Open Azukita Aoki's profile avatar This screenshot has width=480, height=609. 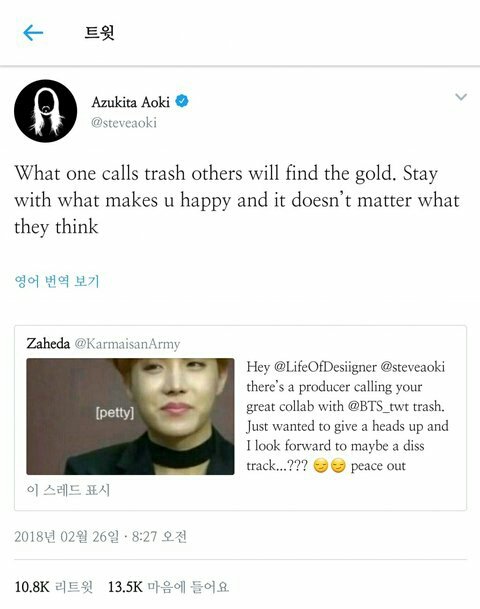coord(45,111)
